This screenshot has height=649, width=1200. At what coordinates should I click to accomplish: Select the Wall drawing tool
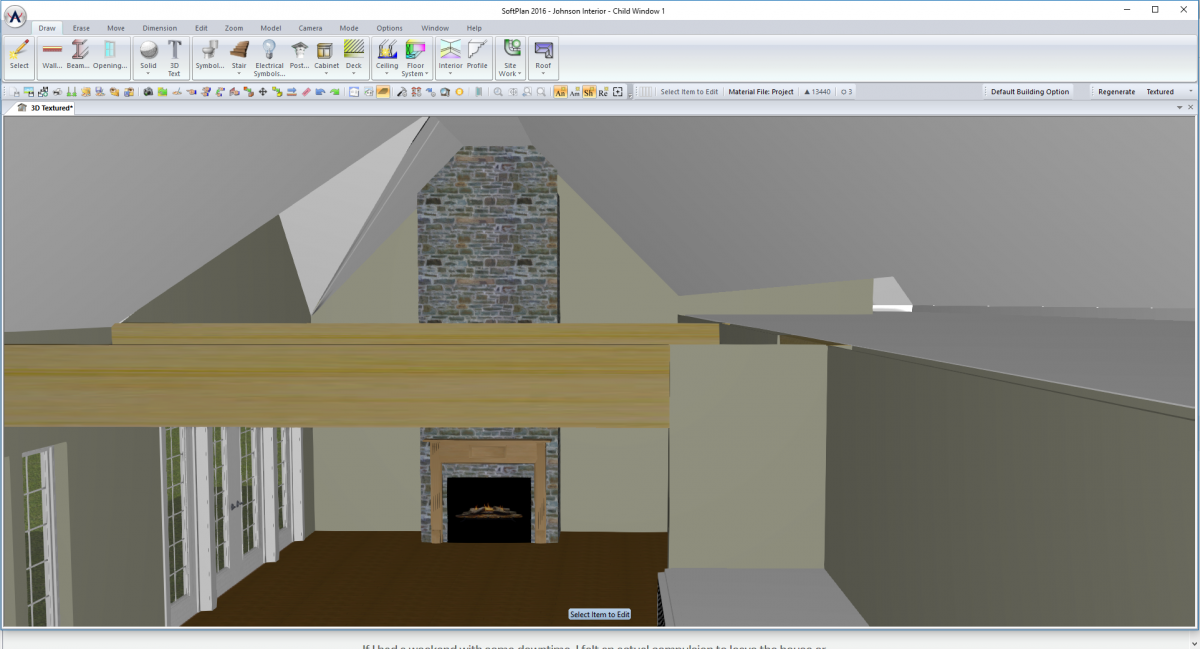coord(51,57)
